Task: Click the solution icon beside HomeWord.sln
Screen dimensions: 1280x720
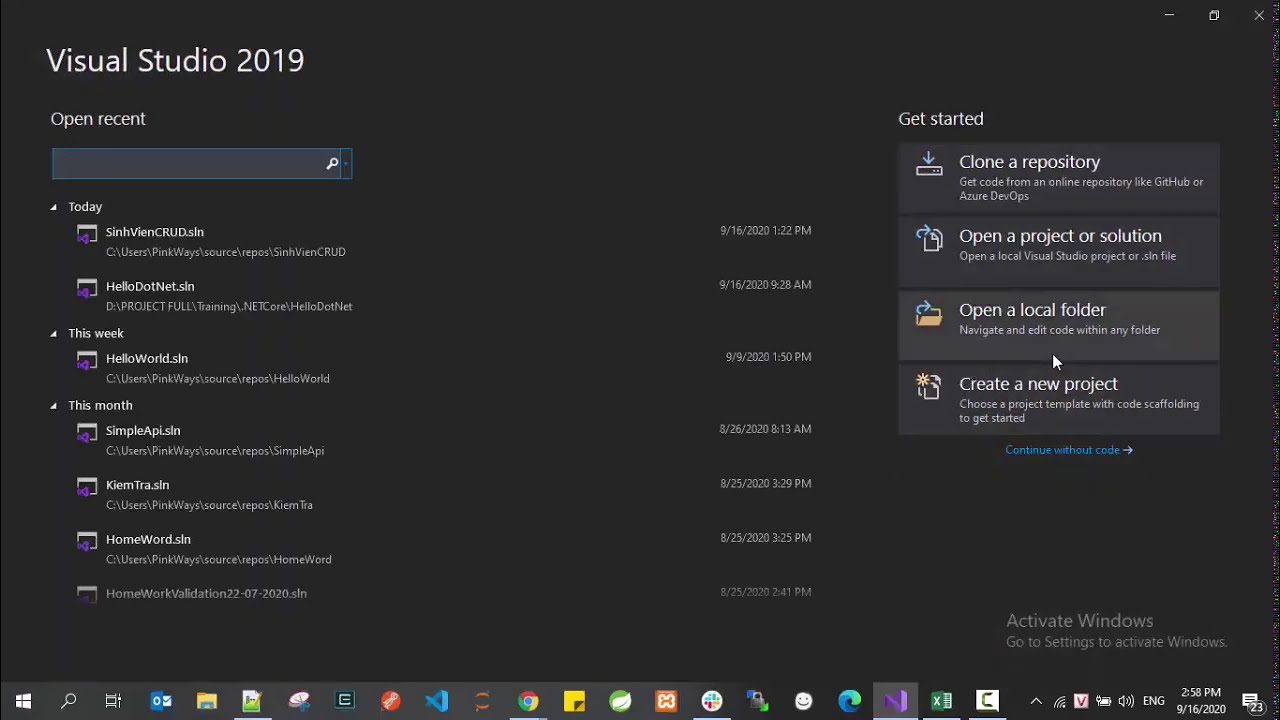Action: click(87, 541)
